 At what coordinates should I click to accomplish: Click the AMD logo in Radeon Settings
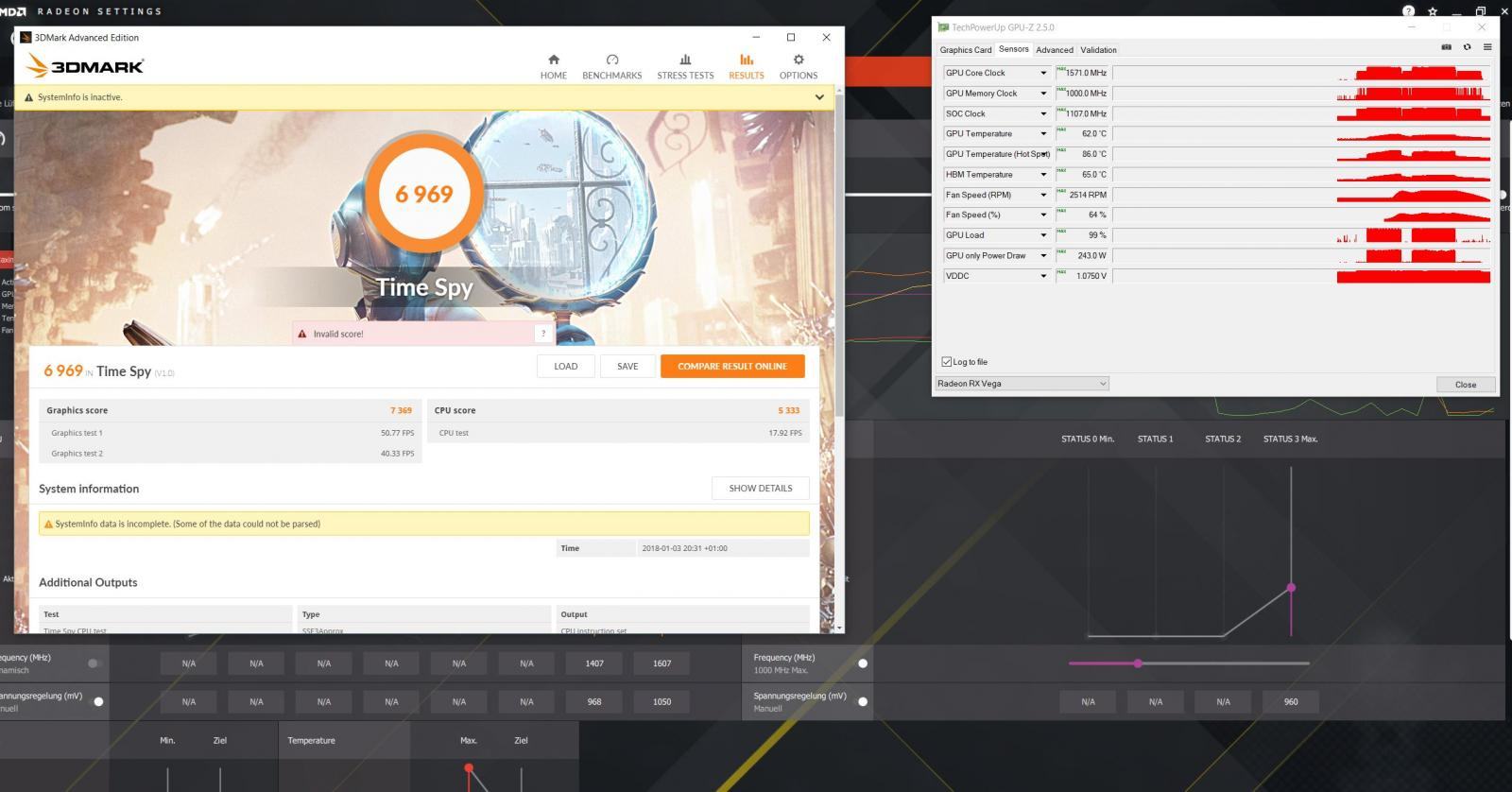(13, 11)
